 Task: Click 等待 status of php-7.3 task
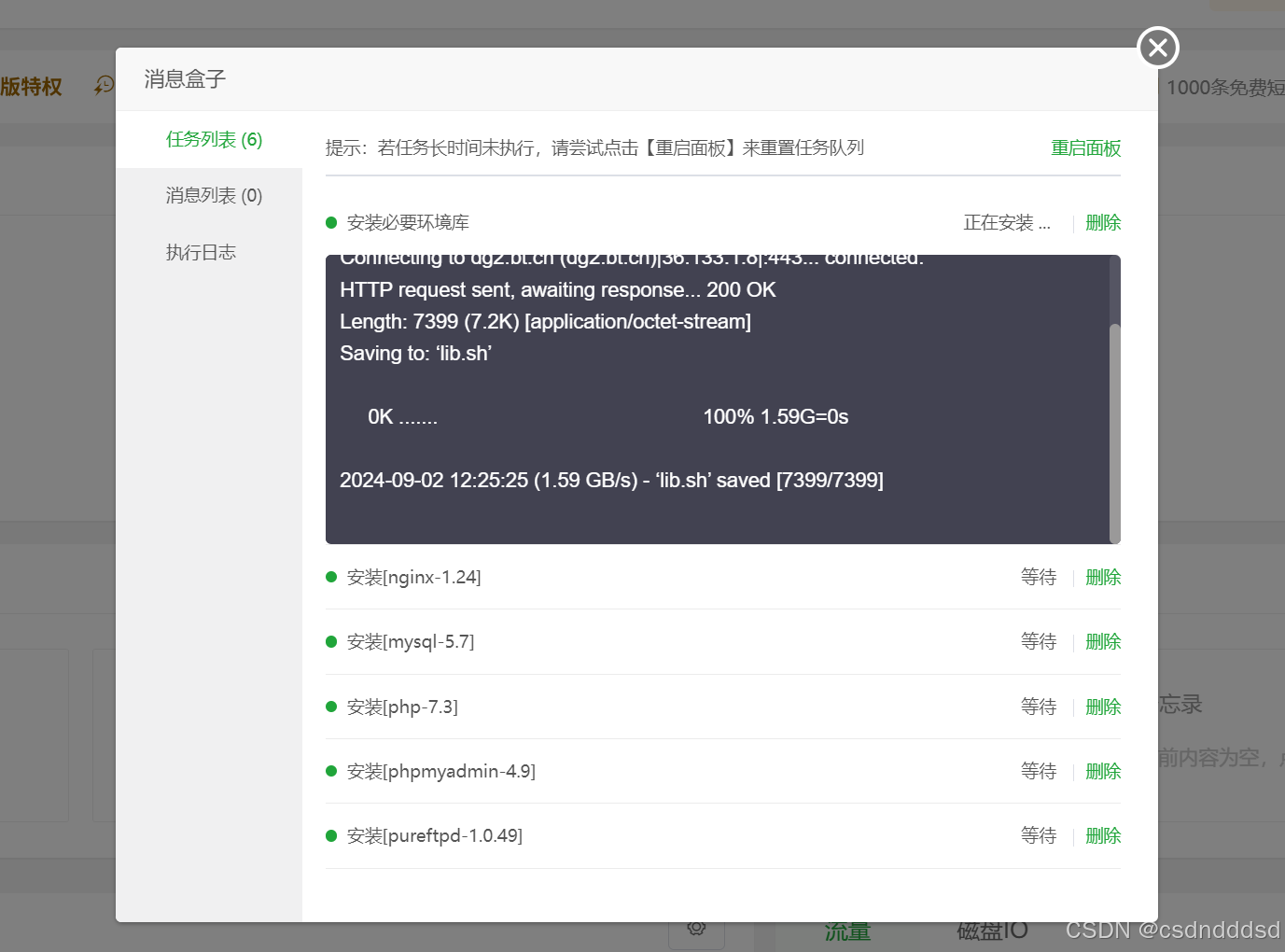(x=1039, y=707)
